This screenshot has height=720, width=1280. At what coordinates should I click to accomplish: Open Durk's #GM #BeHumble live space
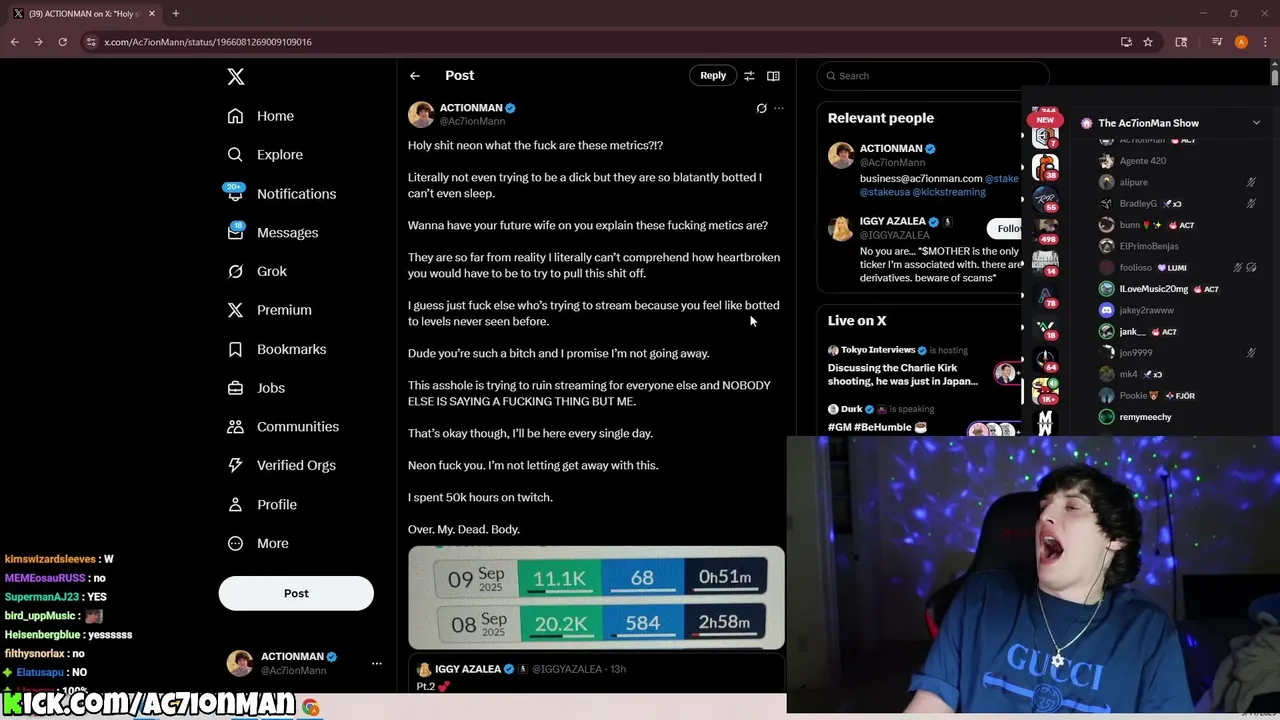(920, 419)
